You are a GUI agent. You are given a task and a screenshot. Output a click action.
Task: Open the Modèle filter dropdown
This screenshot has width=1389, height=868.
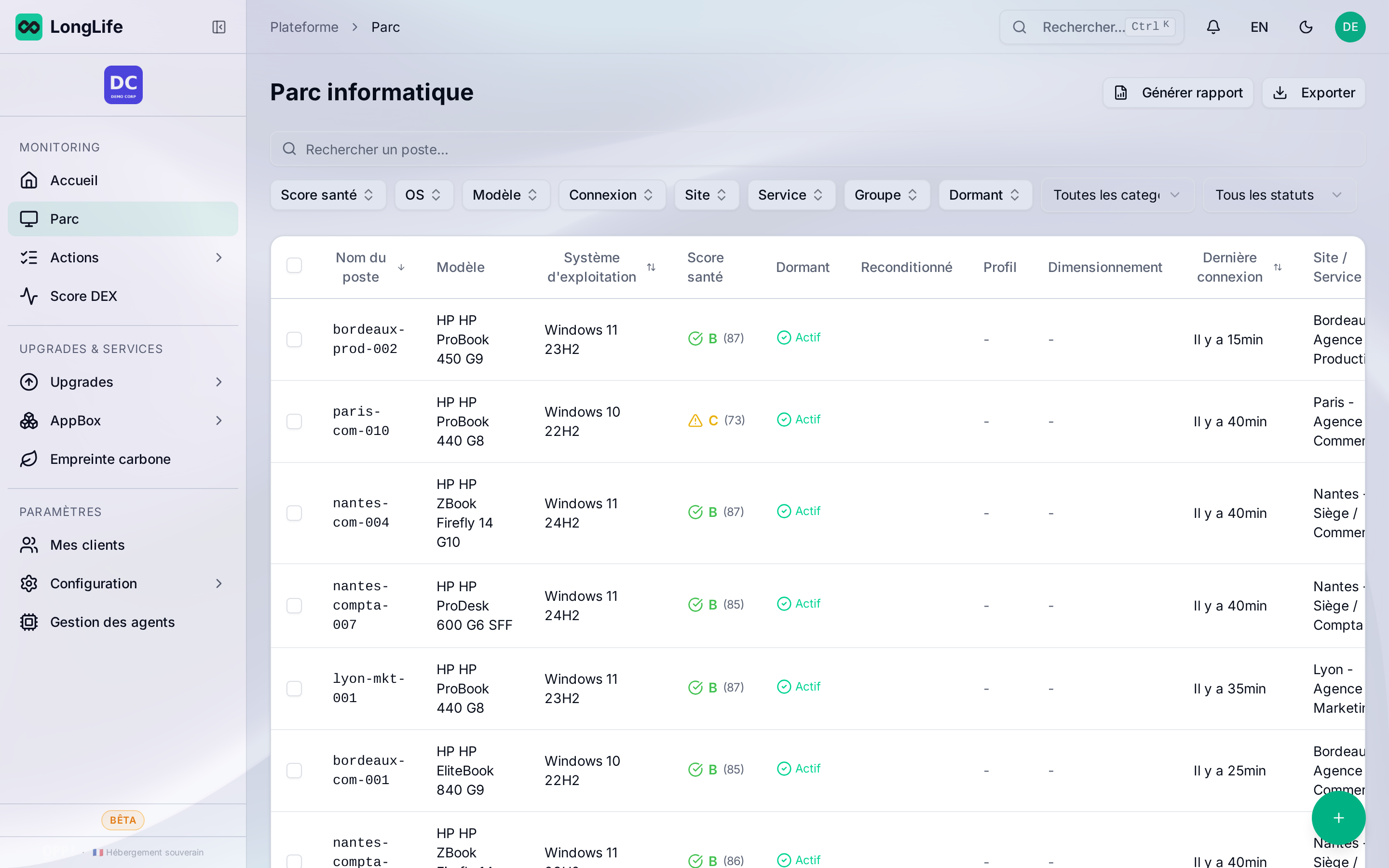[505, 195]
